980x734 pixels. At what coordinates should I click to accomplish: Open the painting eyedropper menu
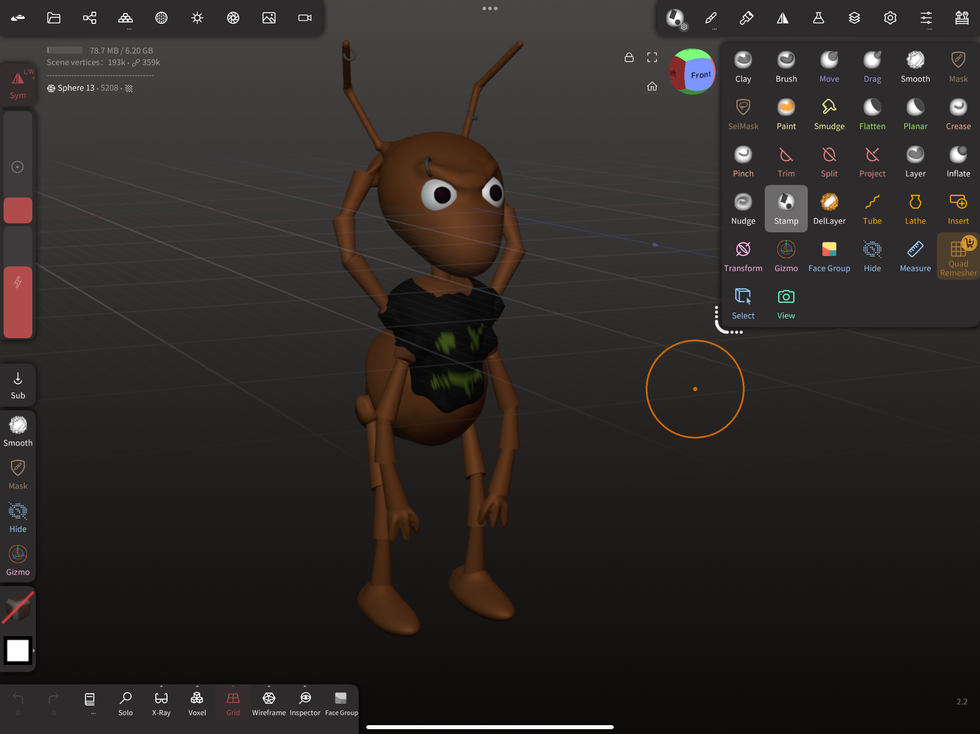(746, 18)
